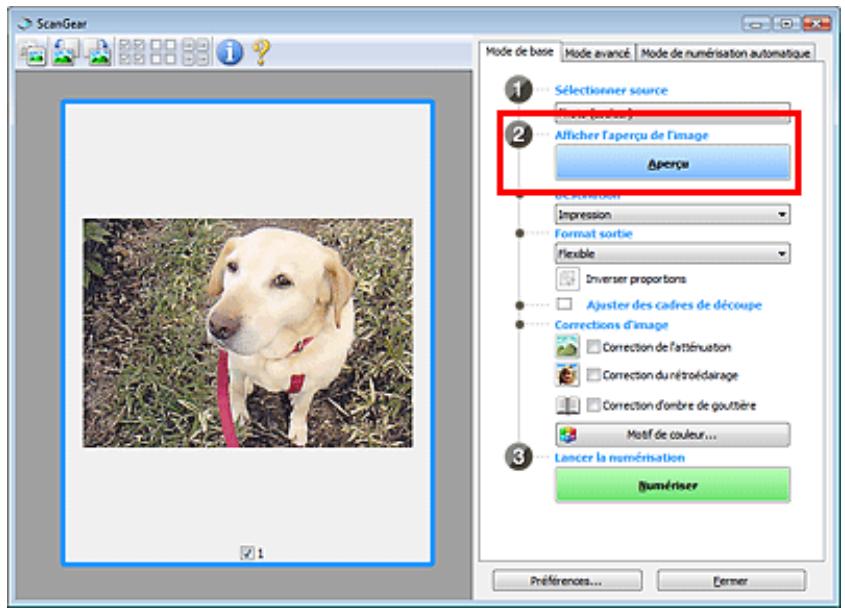This screenshot has height=609, width=845.
Task: Click the Format sortie heading
Action: coord(593,233)
